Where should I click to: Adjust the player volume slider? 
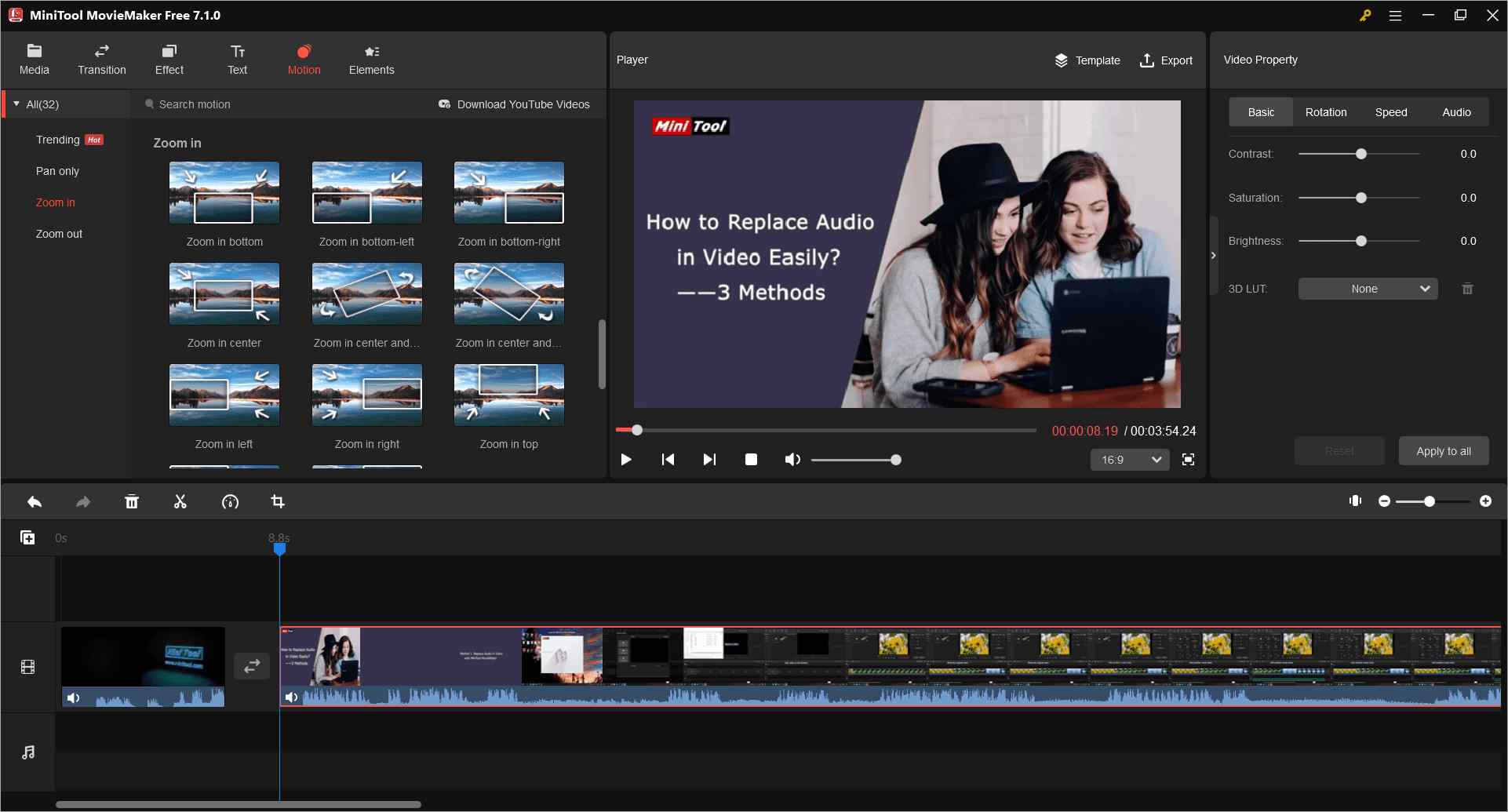tap(856, 460)
